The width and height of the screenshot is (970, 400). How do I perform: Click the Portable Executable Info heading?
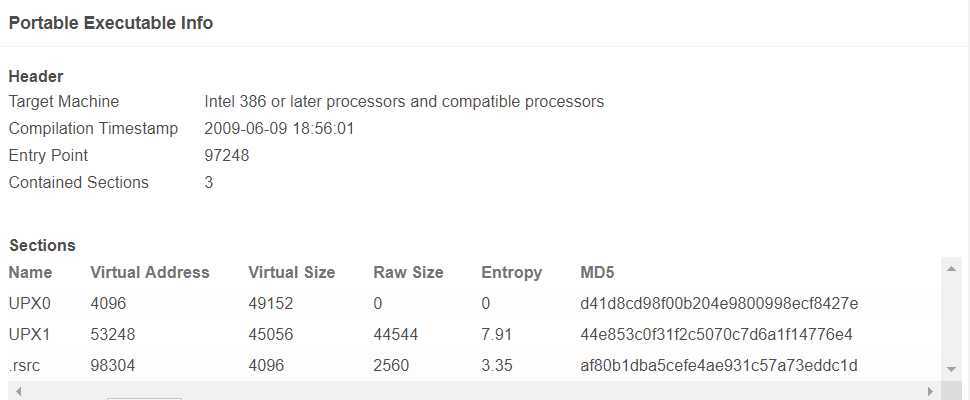click(x=111, y=23)
